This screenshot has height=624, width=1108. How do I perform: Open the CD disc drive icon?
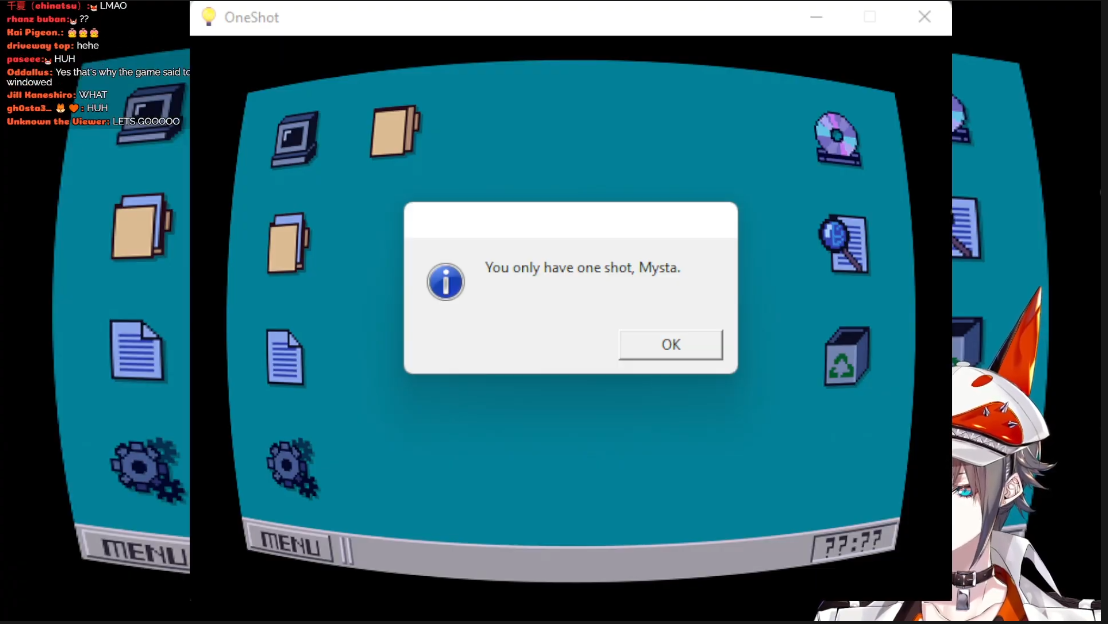[x=837, y=139]
